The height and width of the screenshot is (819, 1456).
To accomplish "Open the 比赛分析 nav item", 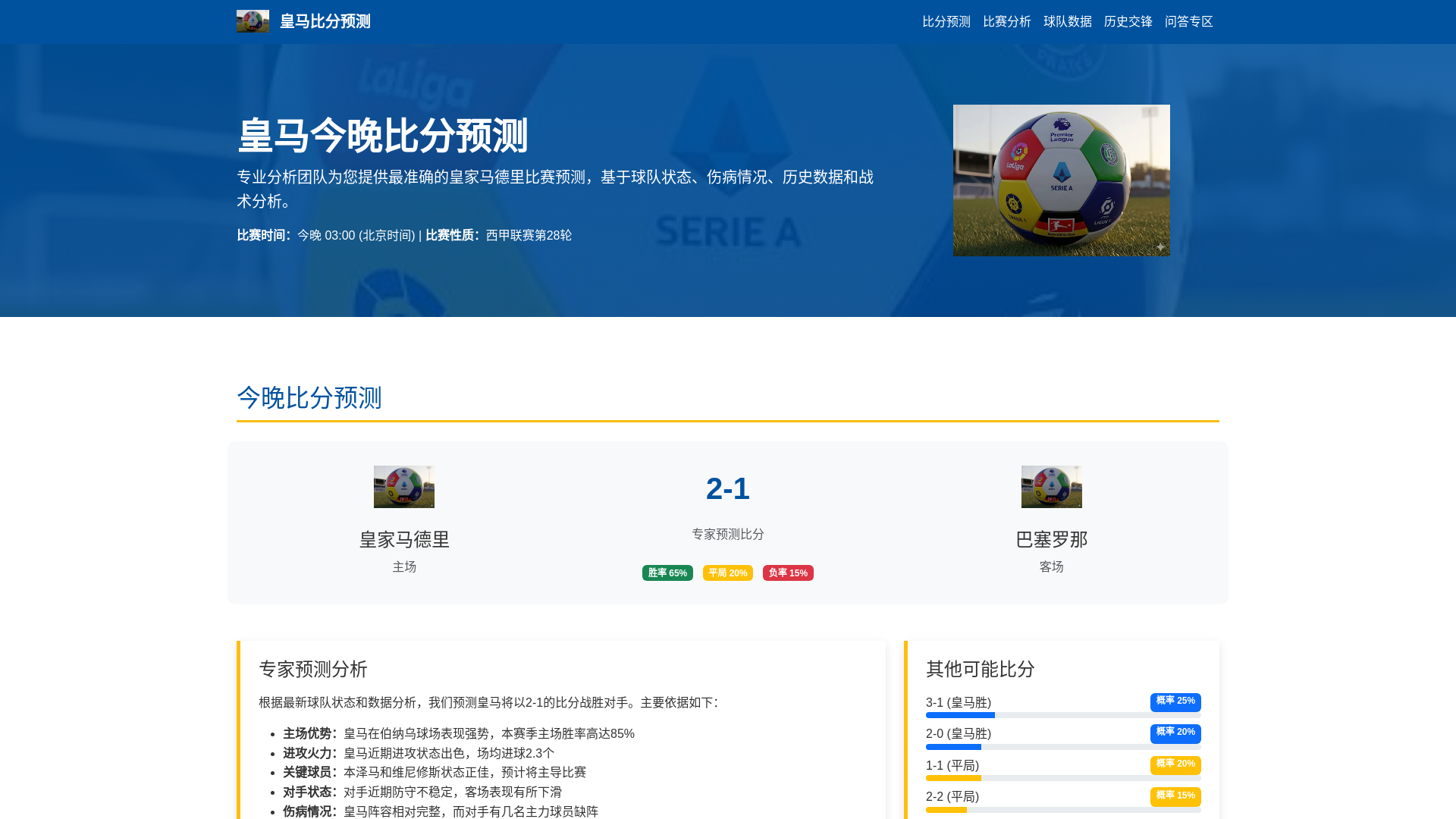I will 1007,21.
